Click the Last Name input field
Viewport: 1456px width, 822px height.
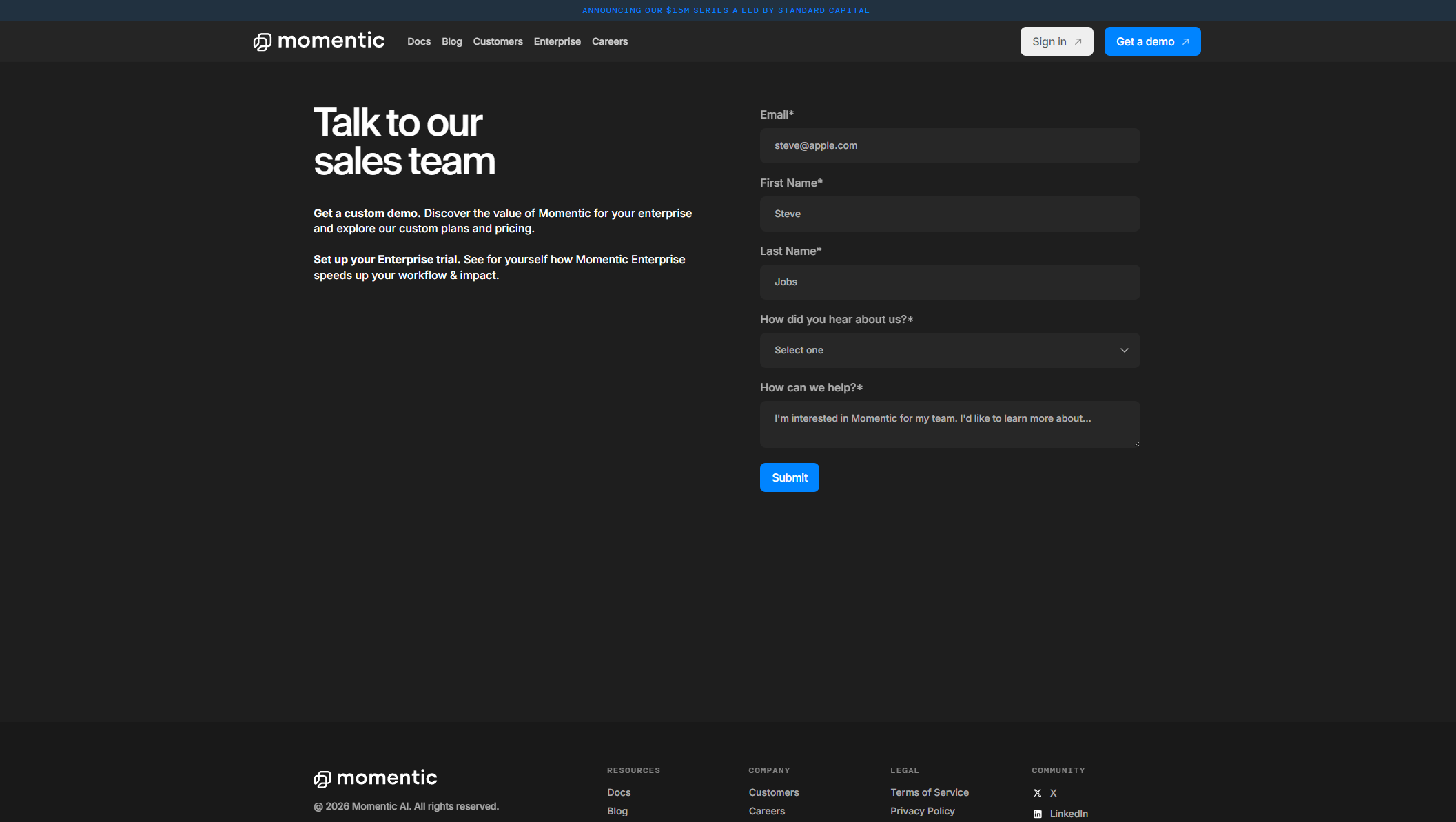click(949, 282)
